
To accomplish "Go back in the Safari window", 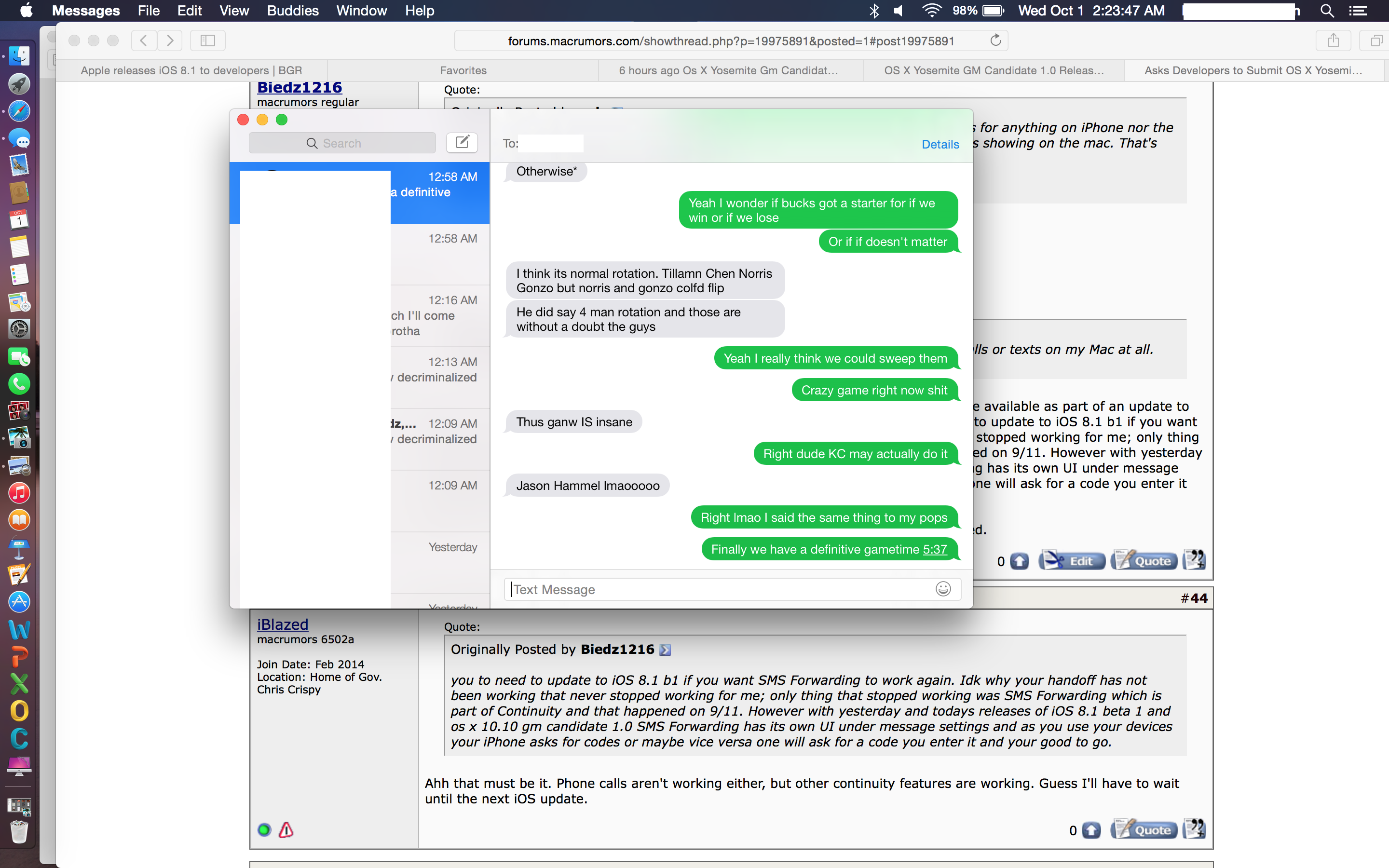I will 144,40.
